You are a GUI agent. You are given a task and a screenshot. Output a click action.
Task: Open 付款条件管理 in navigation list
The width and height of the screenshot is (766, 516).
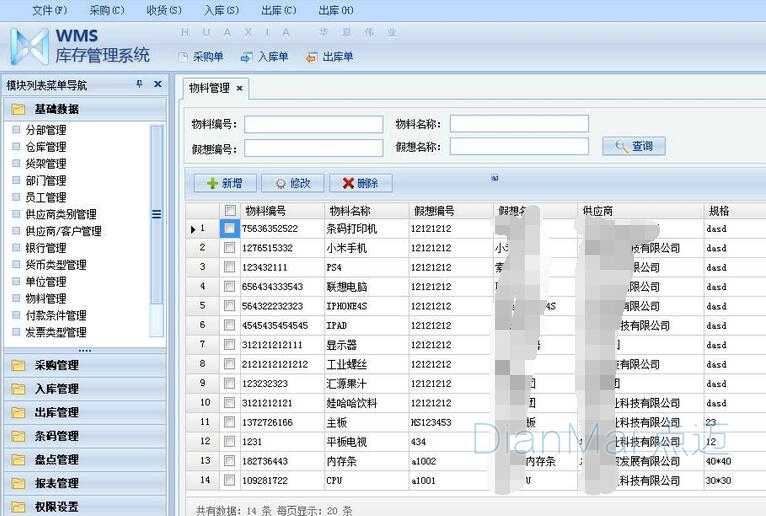[x=56, y=315]
